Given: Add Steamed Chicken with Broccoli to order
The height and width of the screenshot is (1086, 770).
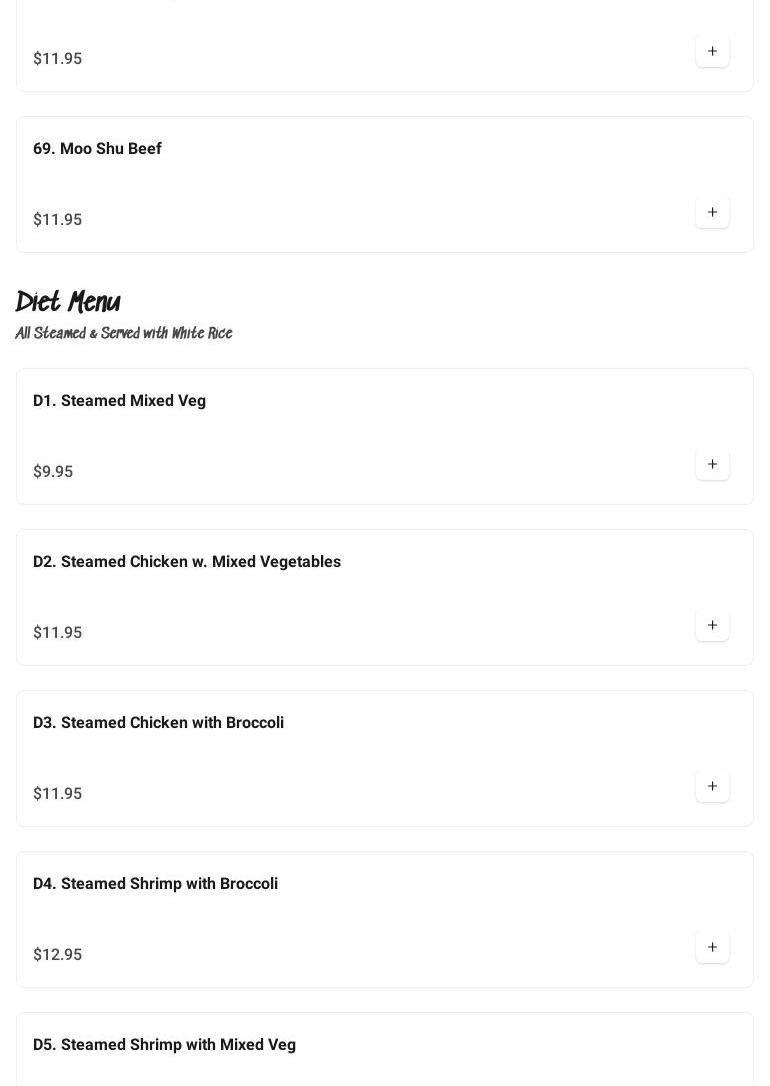Looking at the screenshot, I should pos(712,786).
